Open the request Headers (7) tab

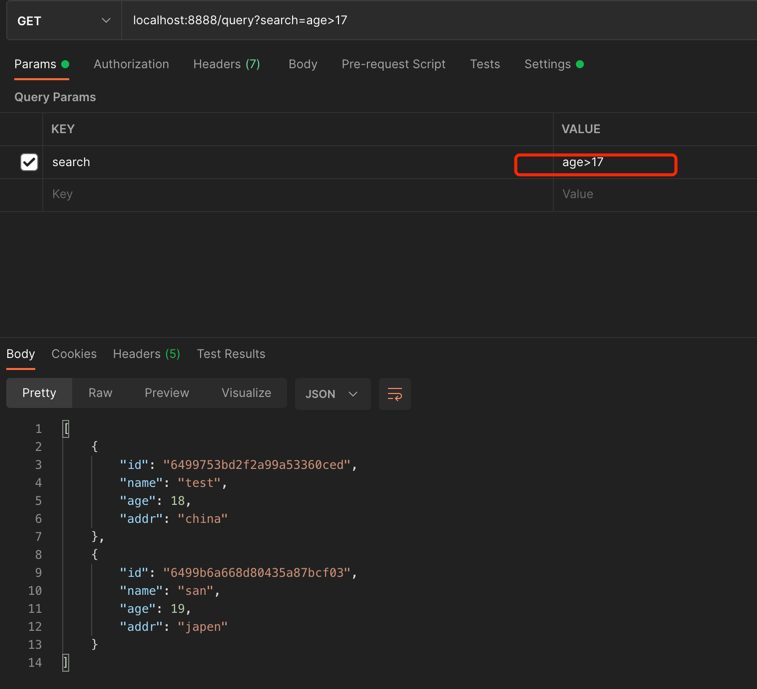coord(226,64)
